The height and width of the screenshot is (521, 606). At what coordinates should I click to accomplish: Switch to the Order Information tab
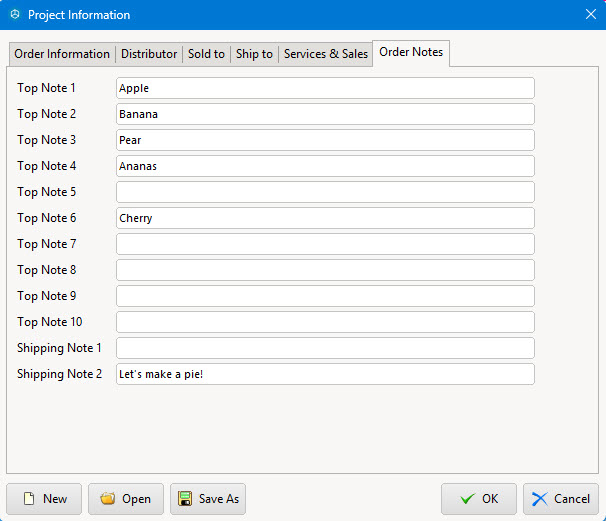point(62,54)
